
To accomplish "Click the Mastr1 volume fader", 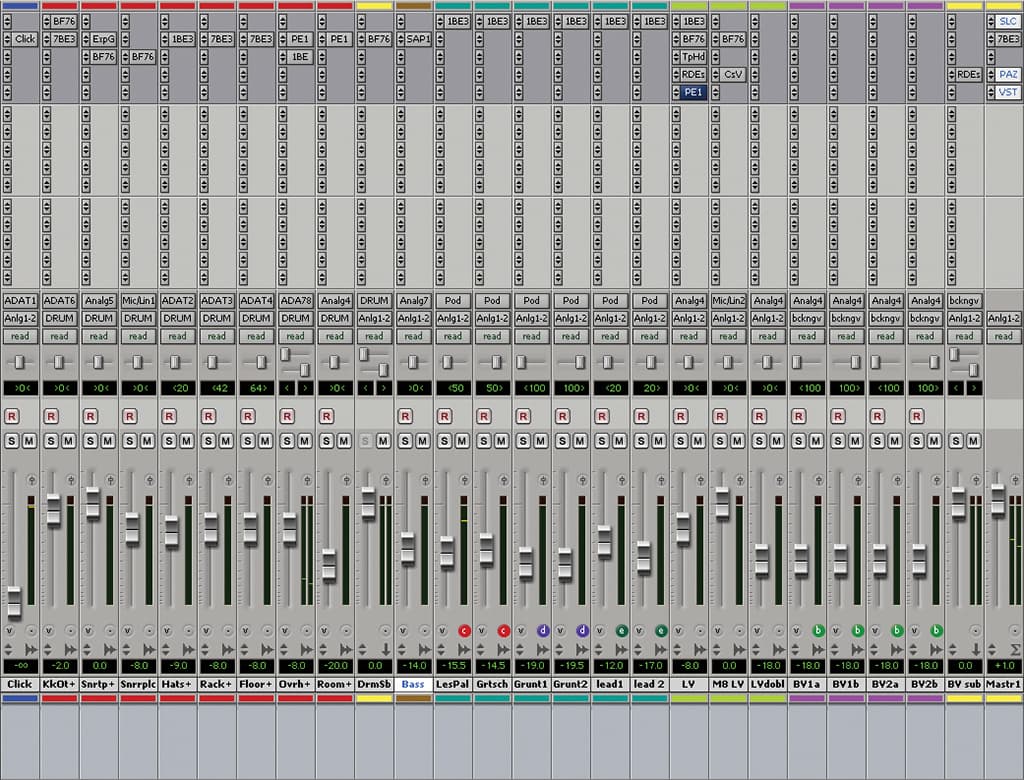I will (x=997, y=500).
